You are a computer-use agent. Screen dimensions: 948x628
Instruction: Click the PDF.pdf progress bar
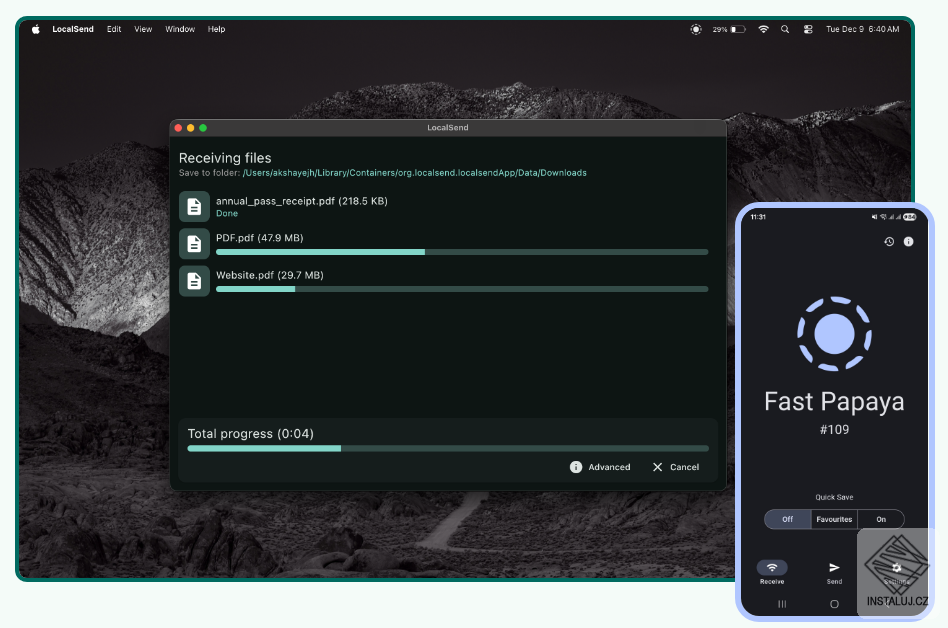point(462,252)
